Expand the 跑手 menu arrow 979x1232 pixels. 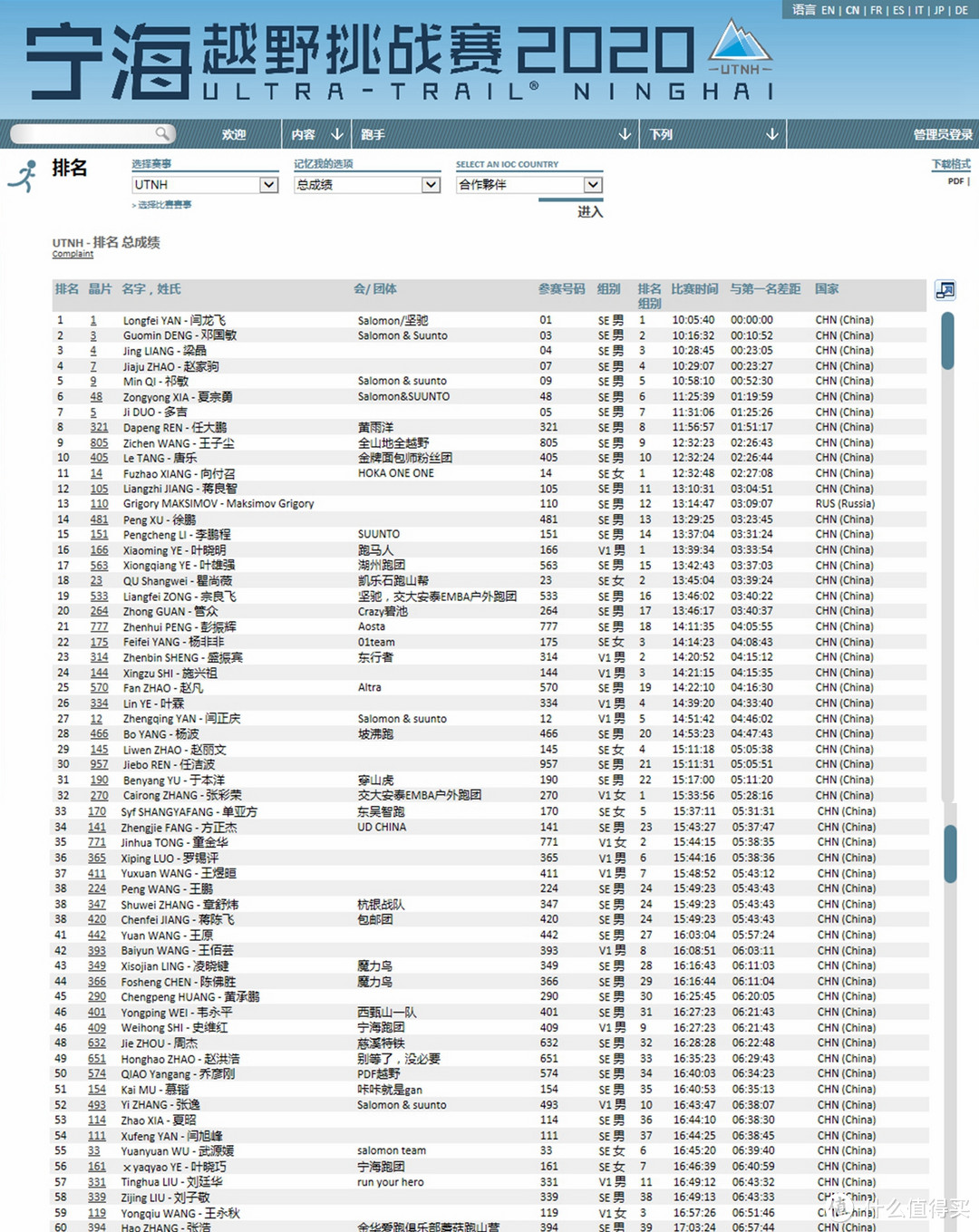pyautogui.click(x=625, y=134)
